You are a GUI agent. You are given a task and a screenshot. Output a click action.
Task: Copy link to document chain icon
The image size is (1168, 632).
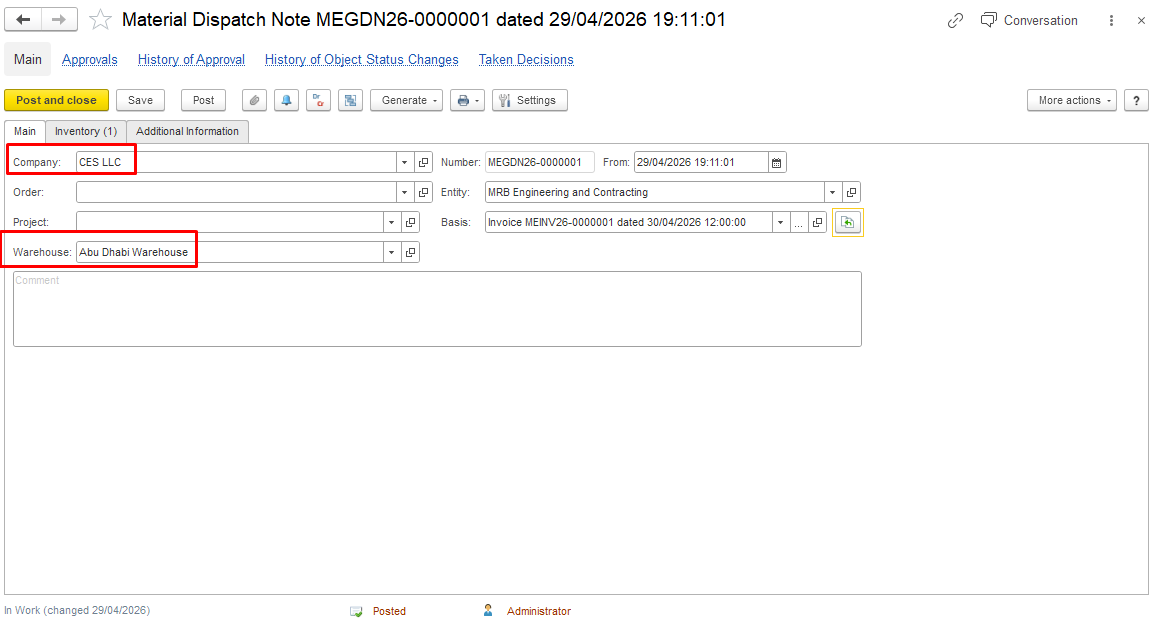point(955,21)
